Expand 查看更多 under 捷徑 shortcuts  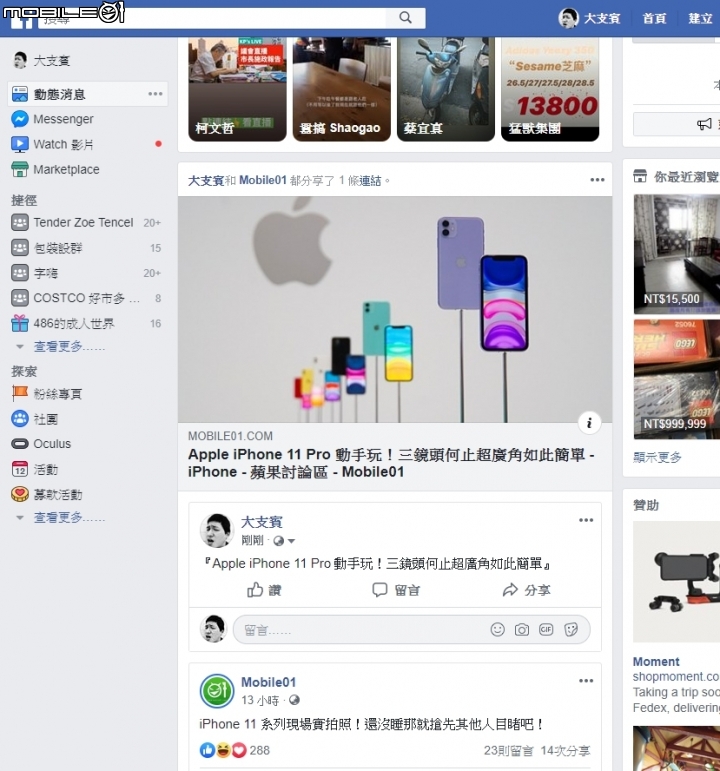69,347
